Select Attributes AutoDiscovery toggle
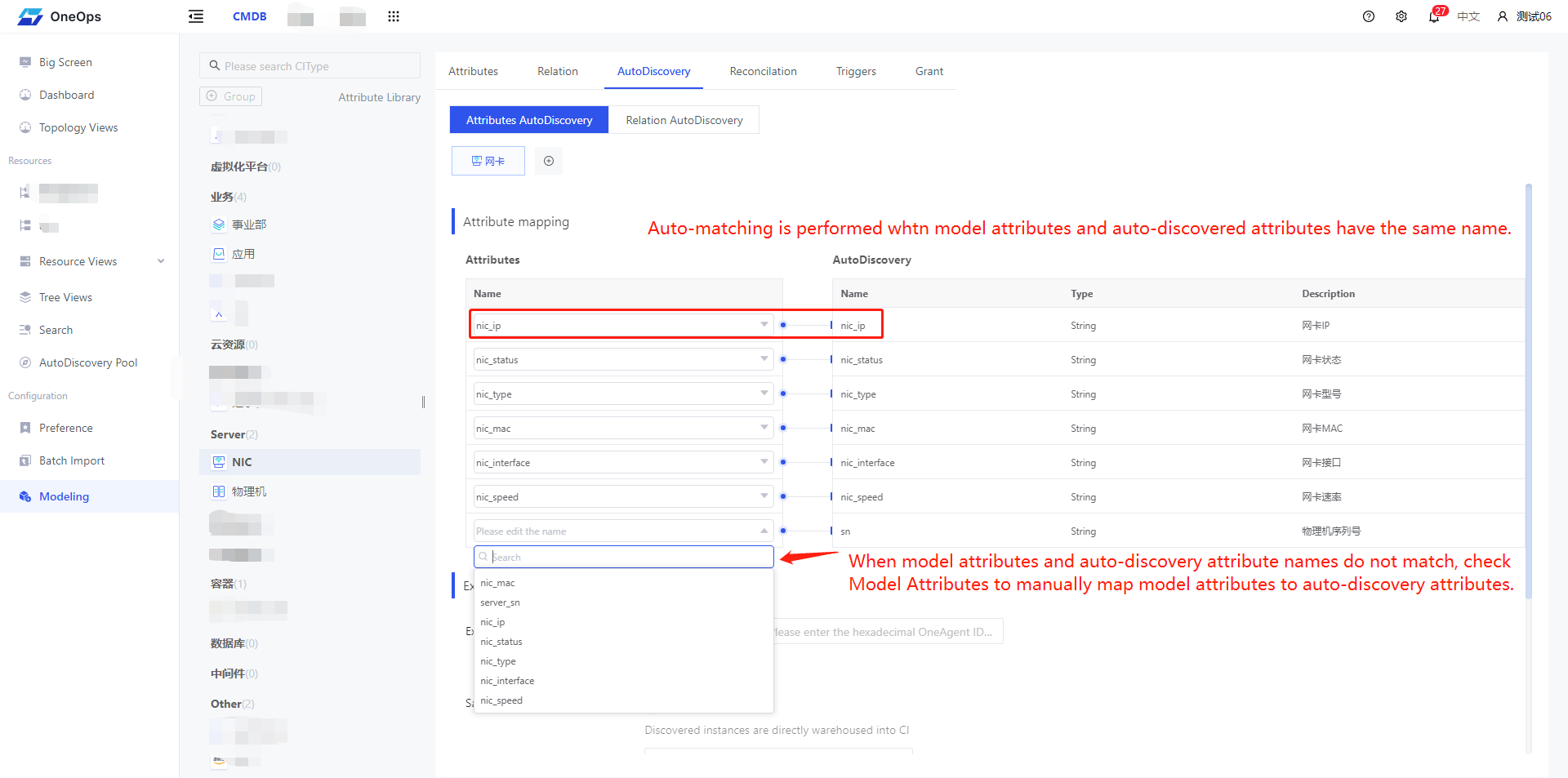 coord(529,120)
